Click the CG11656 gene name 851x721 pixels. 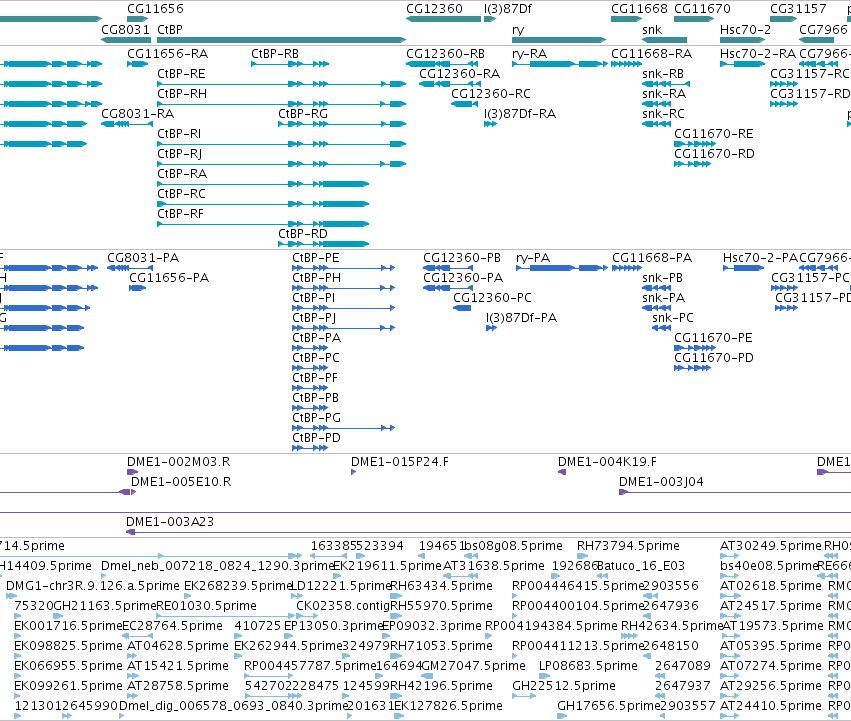click(155, 9)
